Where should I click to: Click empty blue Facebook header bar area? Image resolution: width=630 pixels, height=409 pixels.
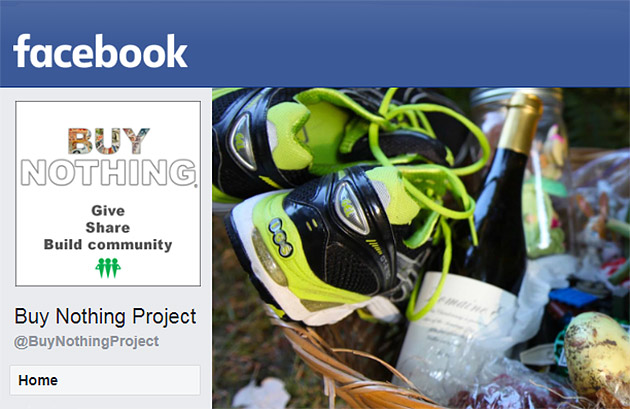[x=402, y=43]
